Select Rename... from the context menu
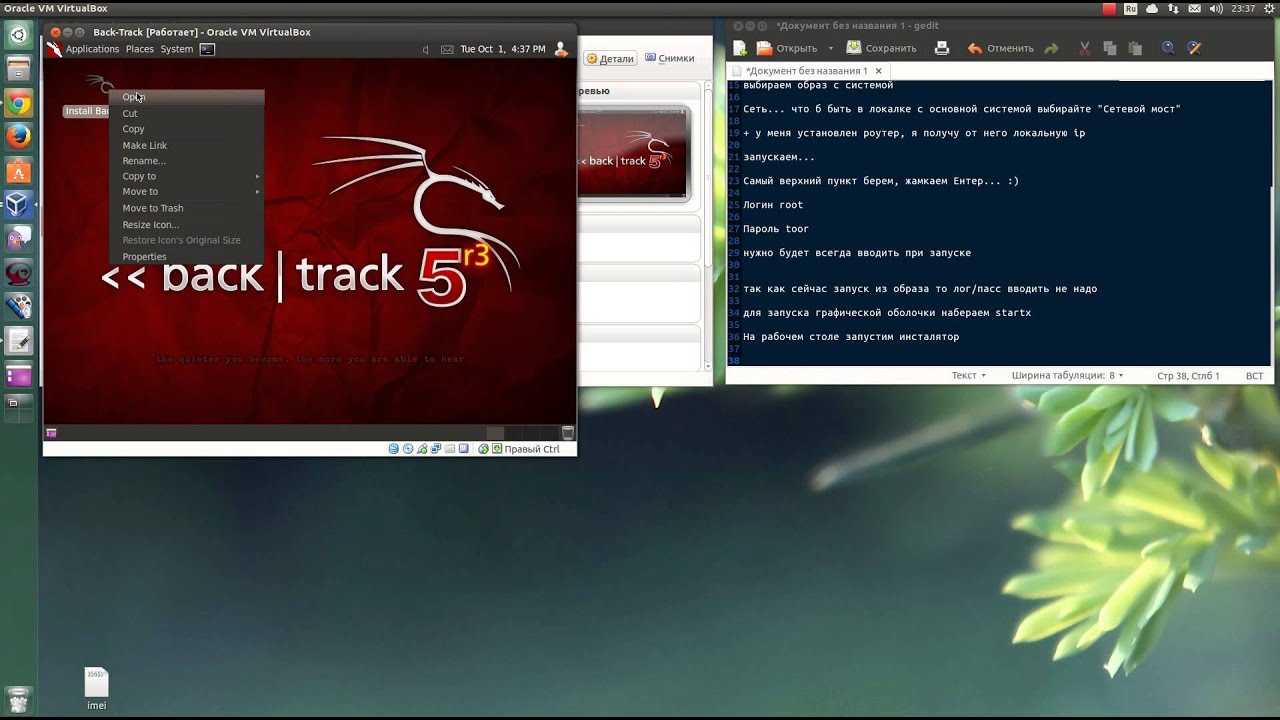1280x720 pixels. 186,161
